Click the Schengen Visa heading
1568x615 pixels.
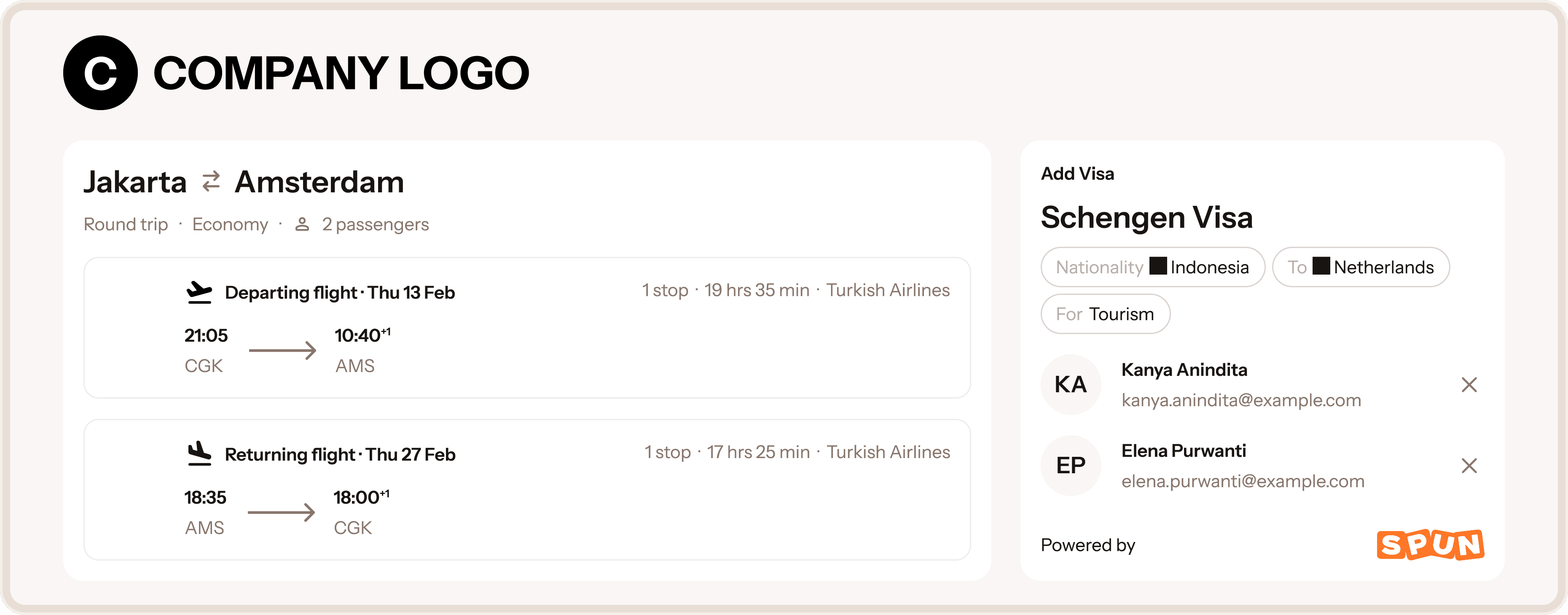(1146, 217)
